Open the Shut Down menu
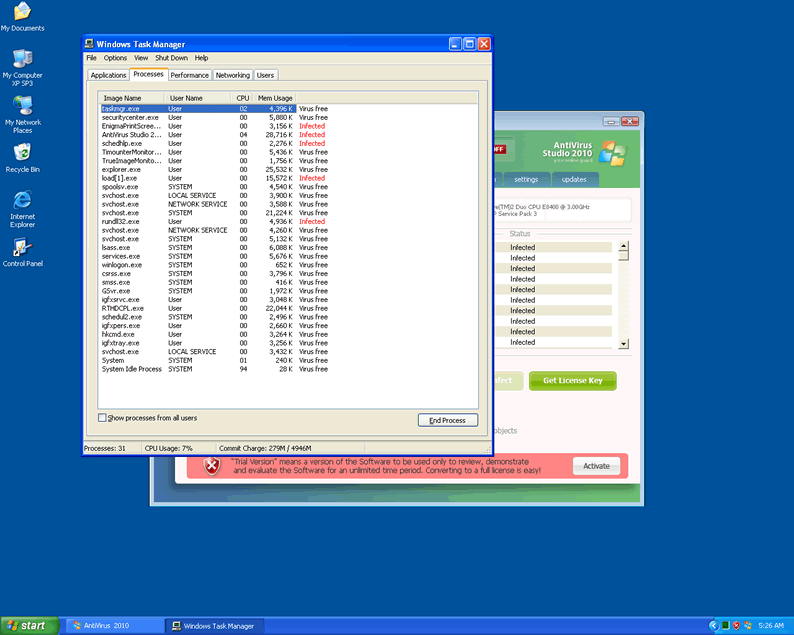This screenshot has height=635, width=794. pos(171,58)
